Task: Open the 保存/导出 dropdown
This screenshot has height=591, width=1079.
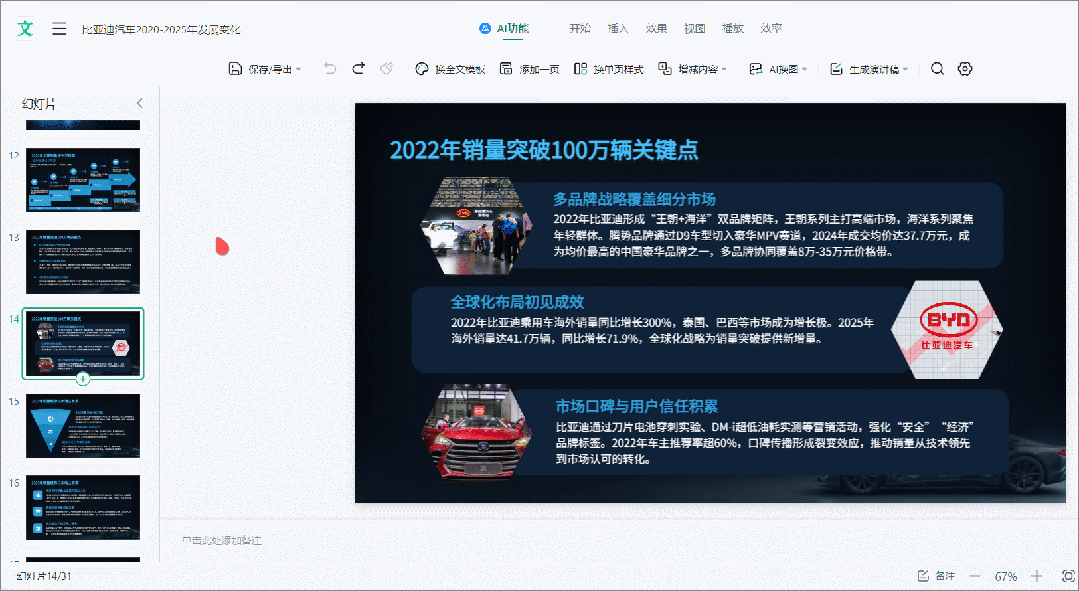Action: pyautogui.click(x=265, y=69)
